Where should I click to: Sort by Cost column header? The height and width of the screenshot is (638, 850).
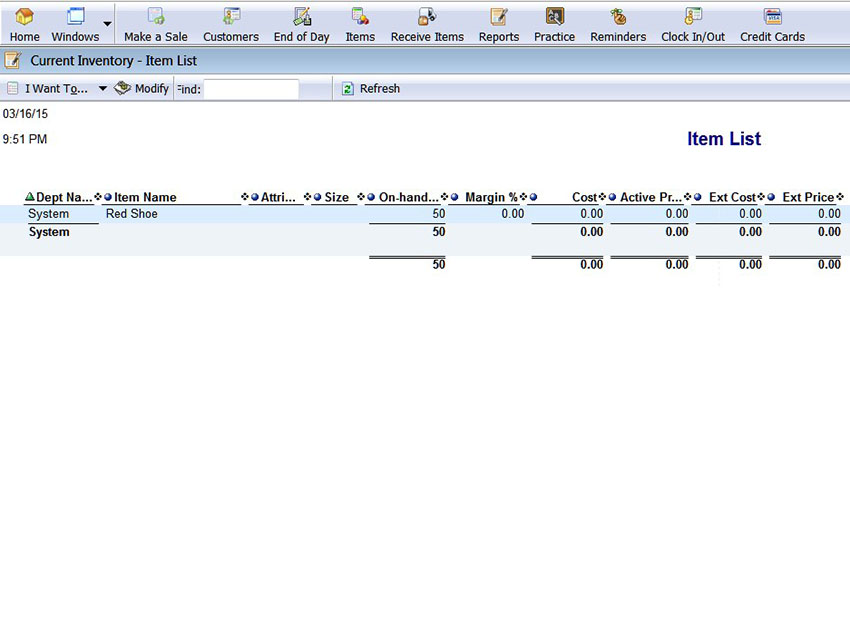pyautogui.click(x=584, y=197)
